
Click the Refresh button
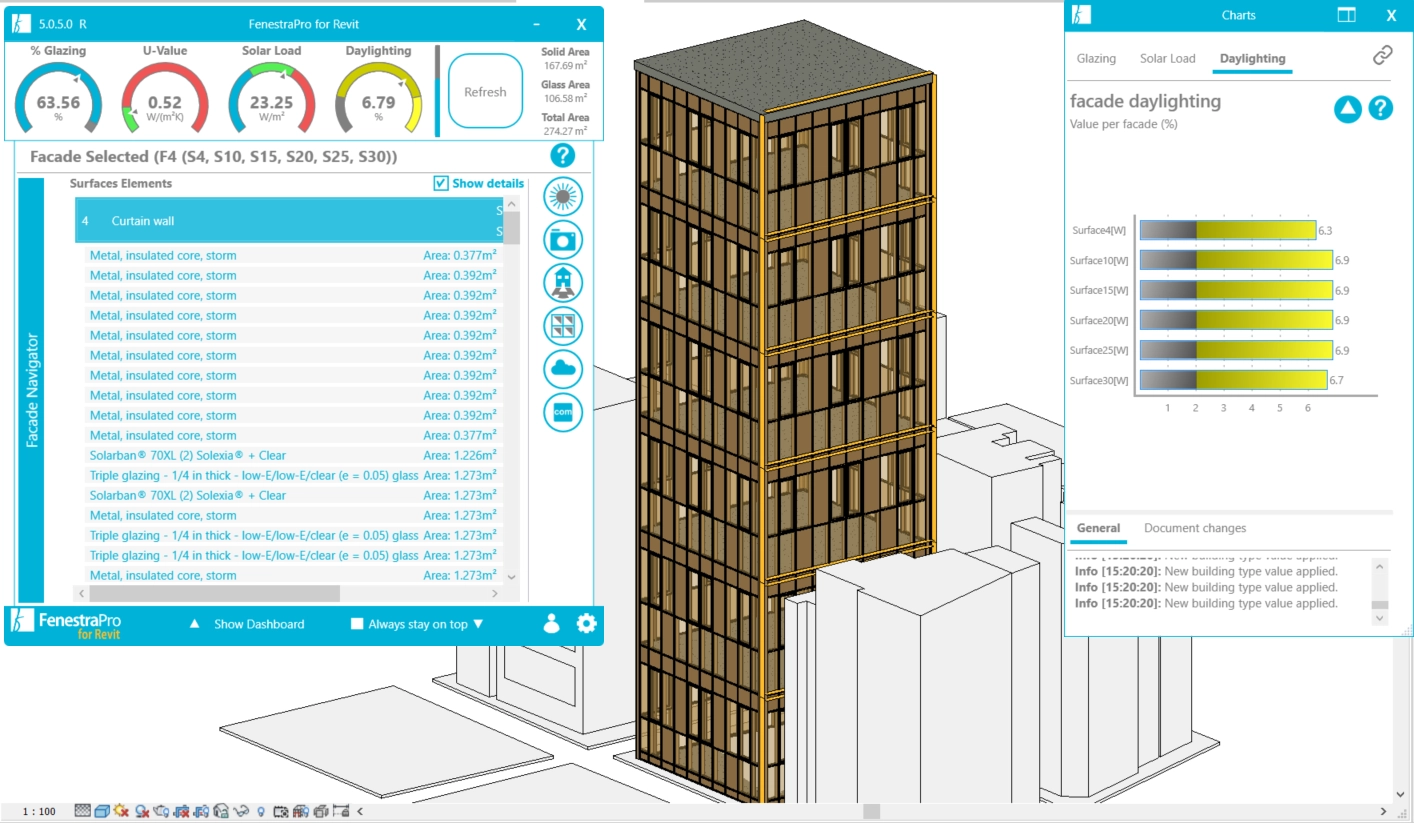[485, 91]
